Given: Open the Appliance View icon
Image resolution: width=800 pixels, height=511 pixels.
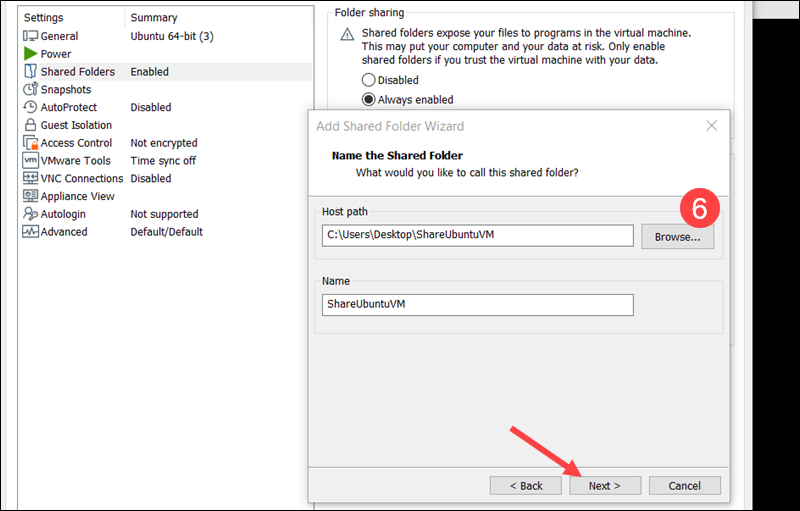Looking at the screenshot, I should coord(30,197).
